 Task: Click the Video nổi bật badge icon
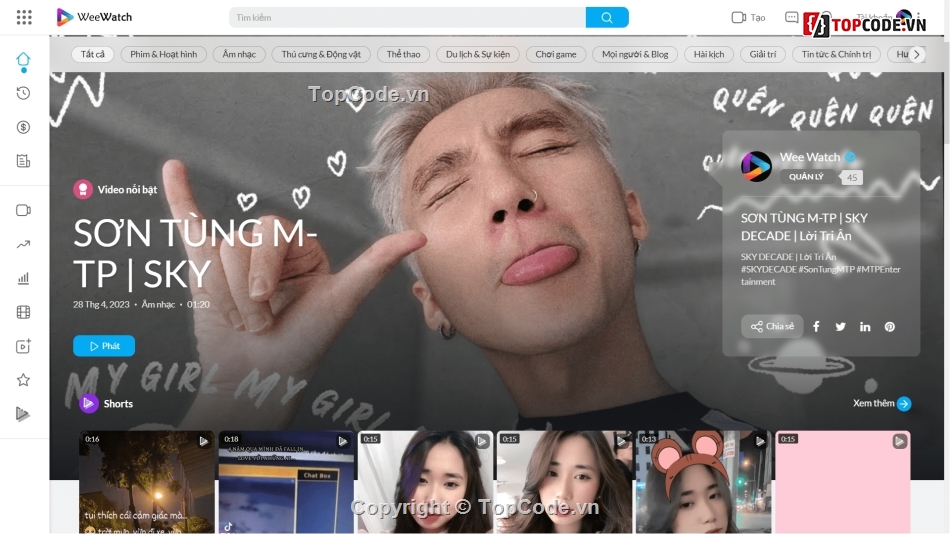(83, 189)
